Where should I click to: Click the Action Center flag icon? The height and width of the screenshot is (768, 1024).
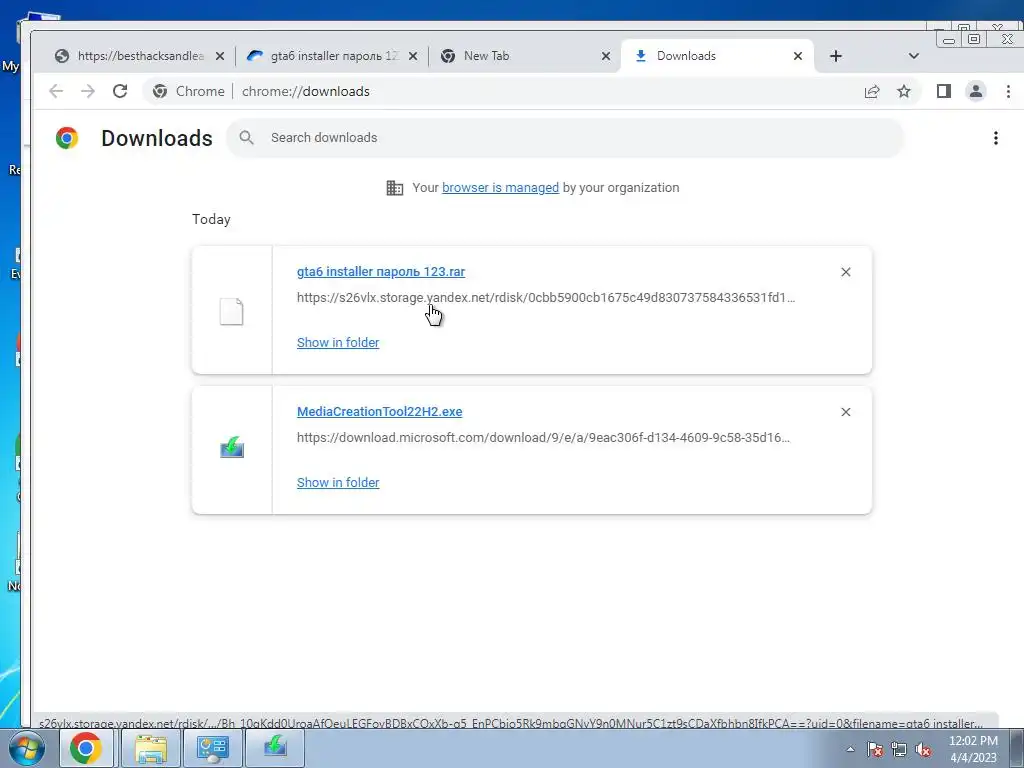coord(875,750)
